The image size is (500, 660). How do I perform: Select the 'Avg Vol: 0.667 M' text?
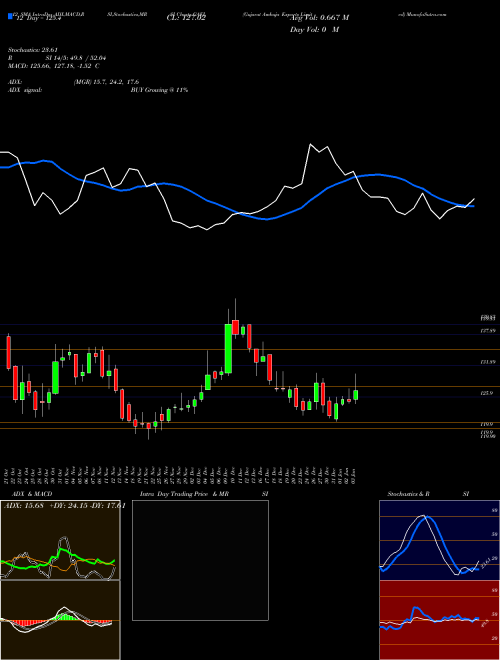tap(319, 18)
